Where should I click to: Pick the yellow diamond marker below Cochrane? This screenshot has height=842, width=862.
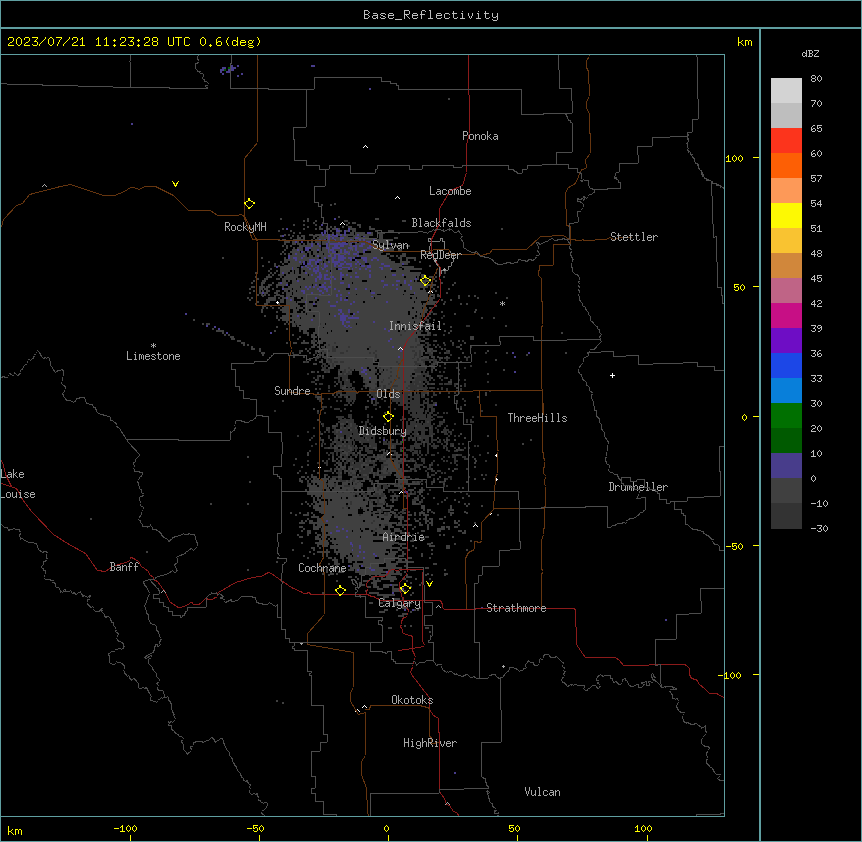[x=340, y=590]
